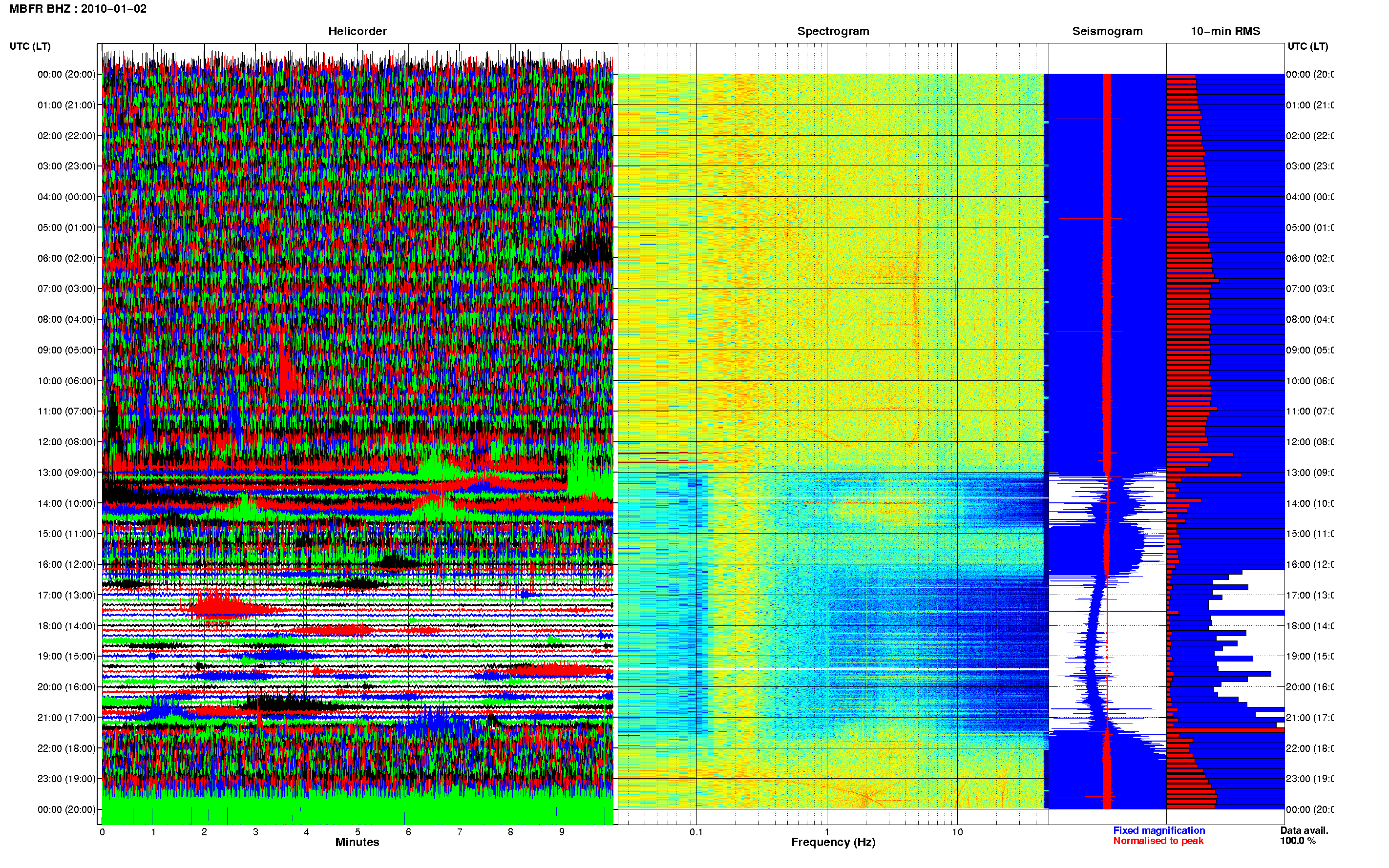Screen dimensions: 1389x868
Task: Click the right 'UTC (LT)' axis label
Action: coord(1307,46)
